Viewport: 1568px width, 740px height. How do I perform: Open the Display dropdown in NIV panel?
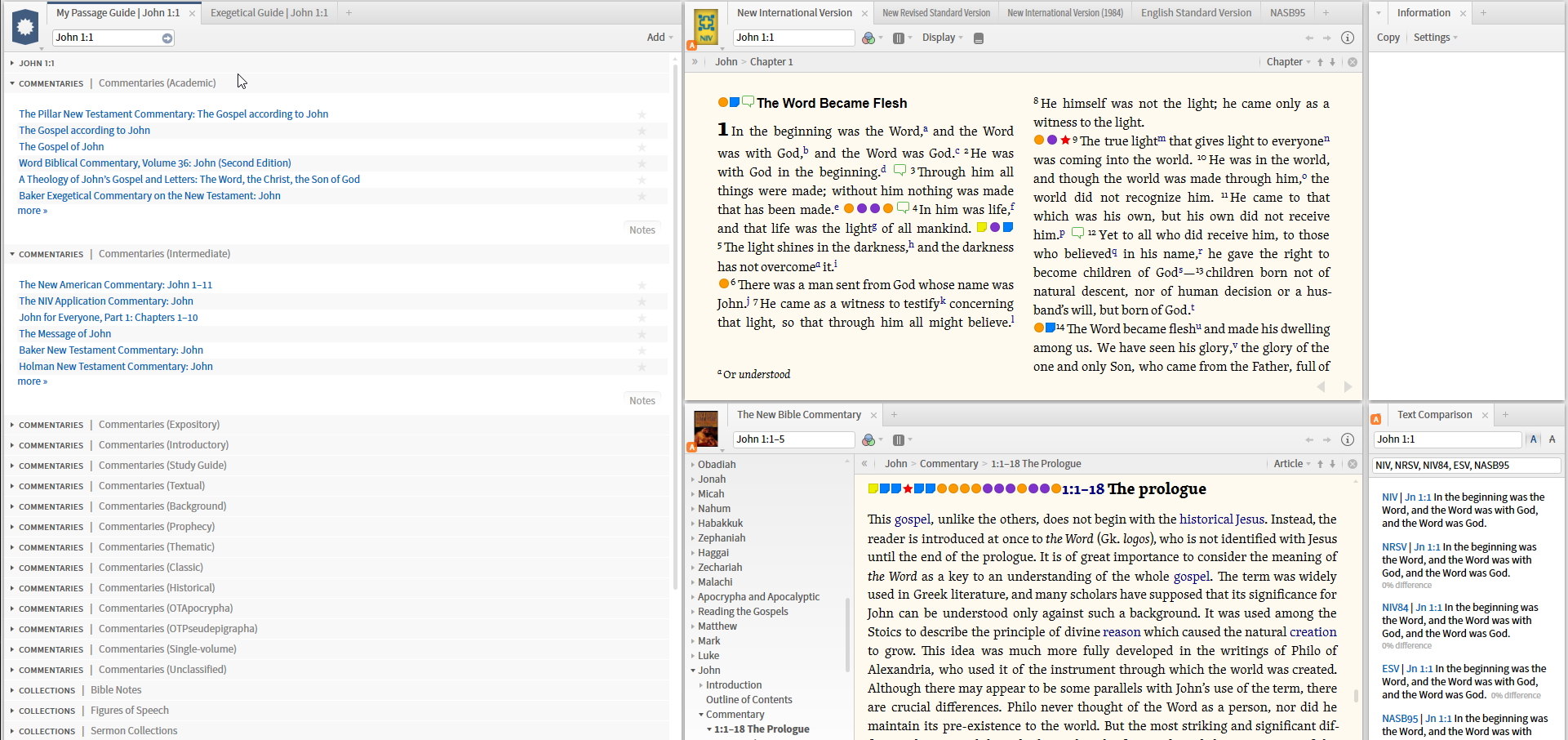[942, 38]
